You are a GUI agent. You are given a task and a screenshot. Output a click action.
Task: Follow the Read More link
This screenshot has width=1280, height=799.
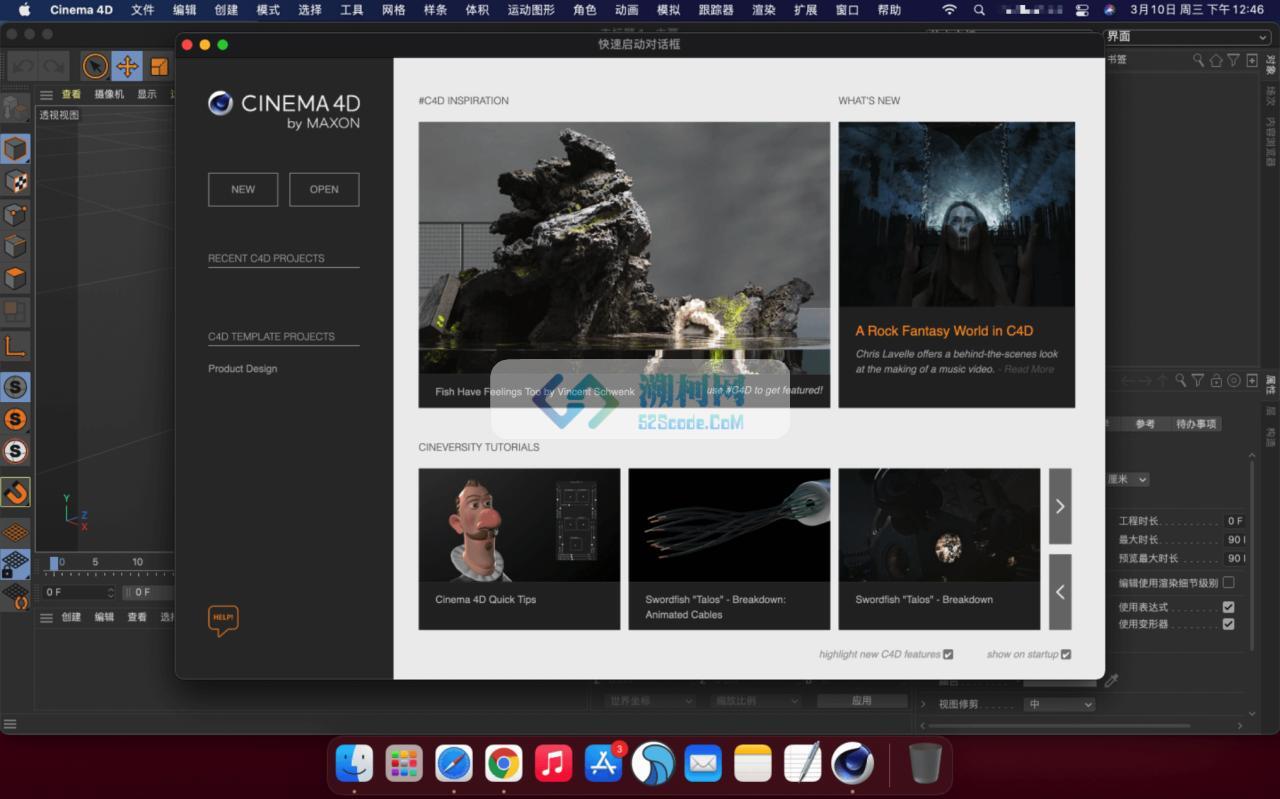coord(1029,369)
